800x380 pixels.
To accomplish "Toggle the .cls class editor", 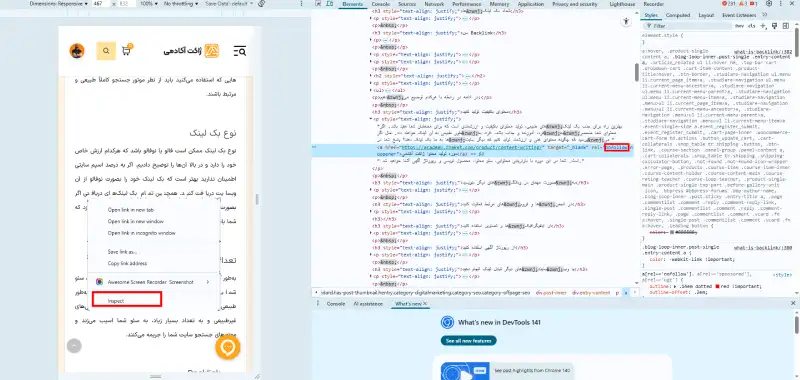I will click(751, 26).
